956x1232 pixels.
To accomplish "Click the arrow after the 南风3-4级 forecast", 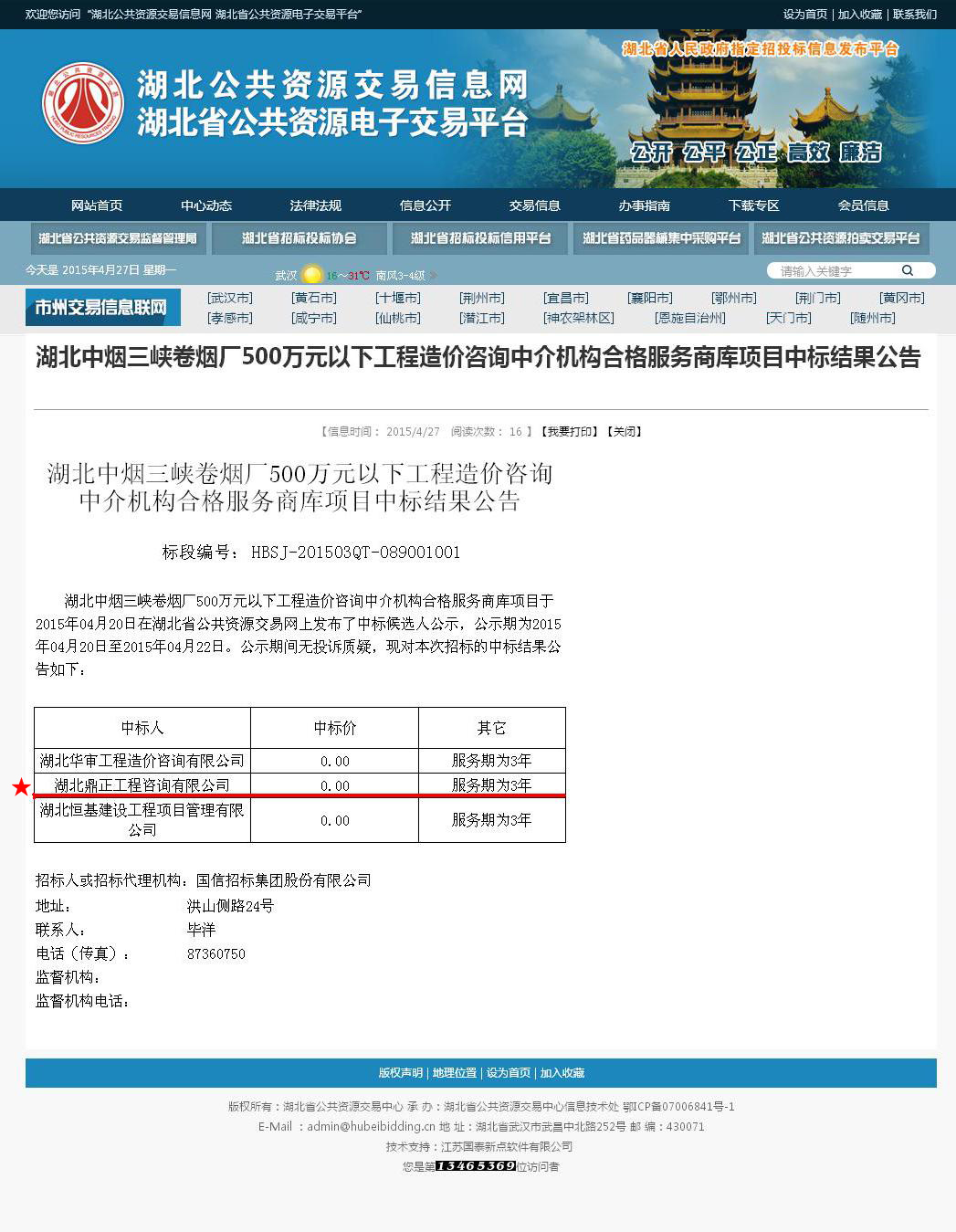I will click(x=433, y=275).
